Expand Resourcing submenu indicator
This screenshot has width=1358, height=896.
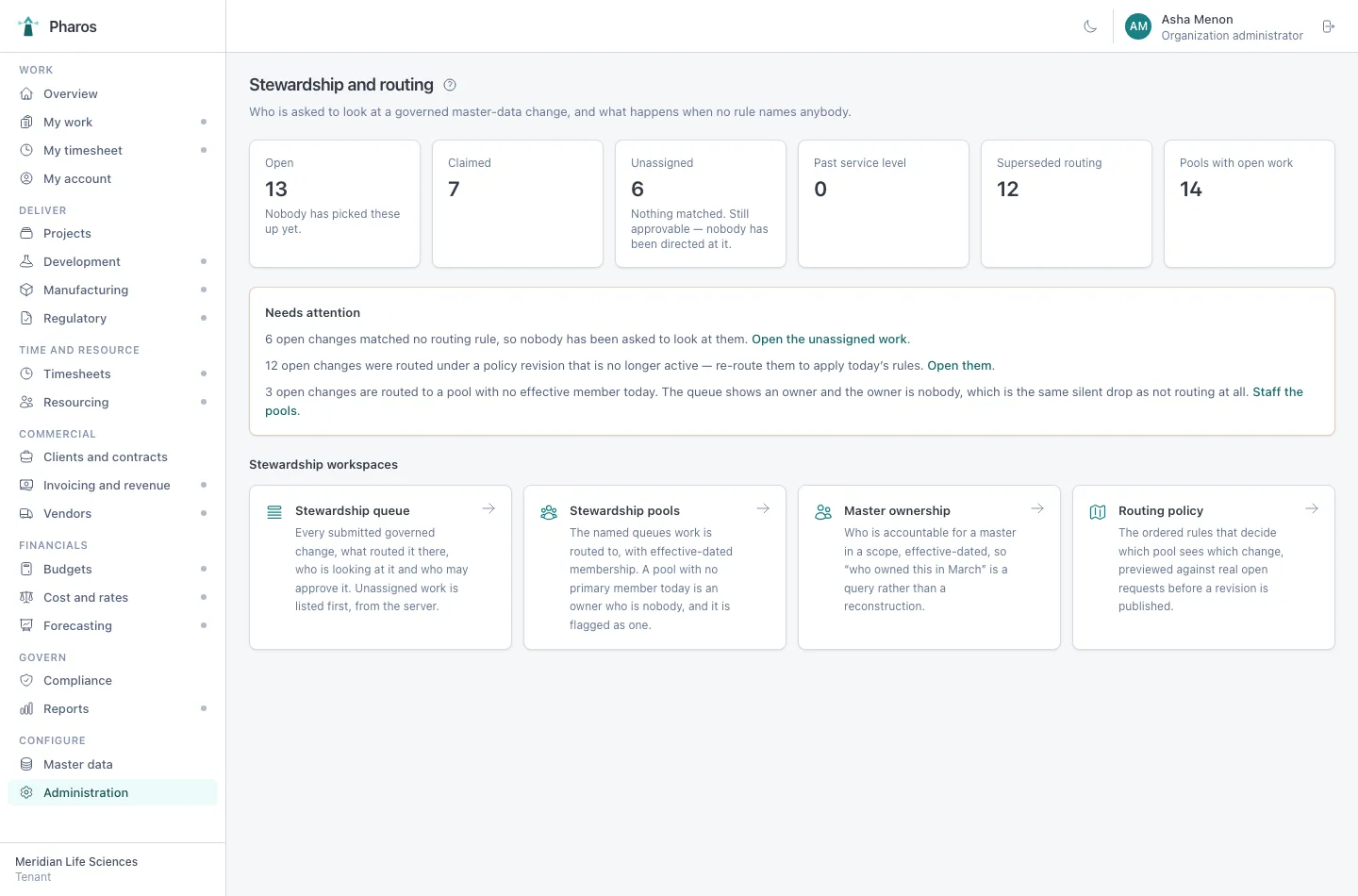(204, 402)
